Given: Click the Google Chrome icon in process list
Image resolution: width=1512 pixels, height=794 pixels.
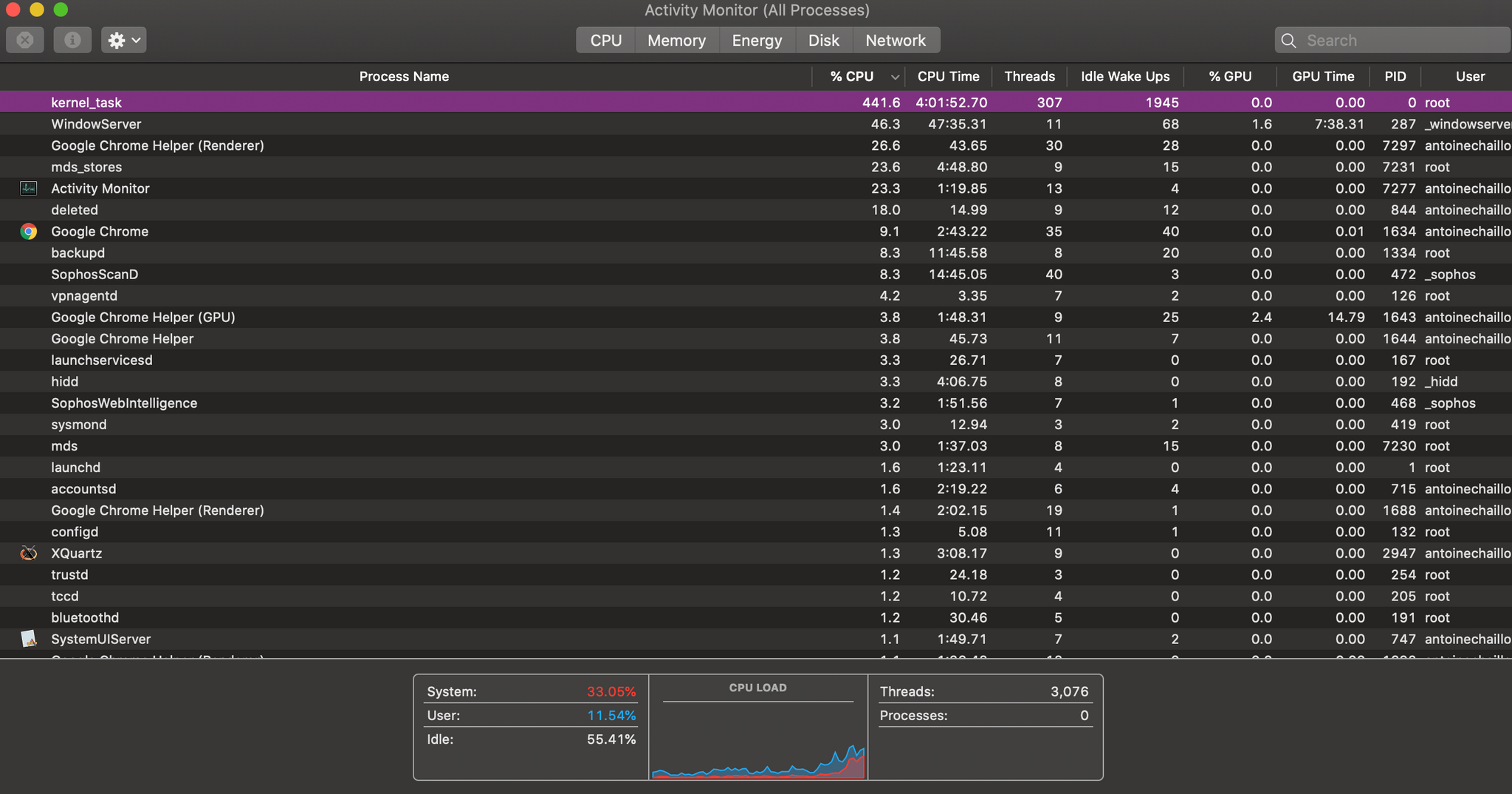Looking at the screenshot, I should pos(28,231).
